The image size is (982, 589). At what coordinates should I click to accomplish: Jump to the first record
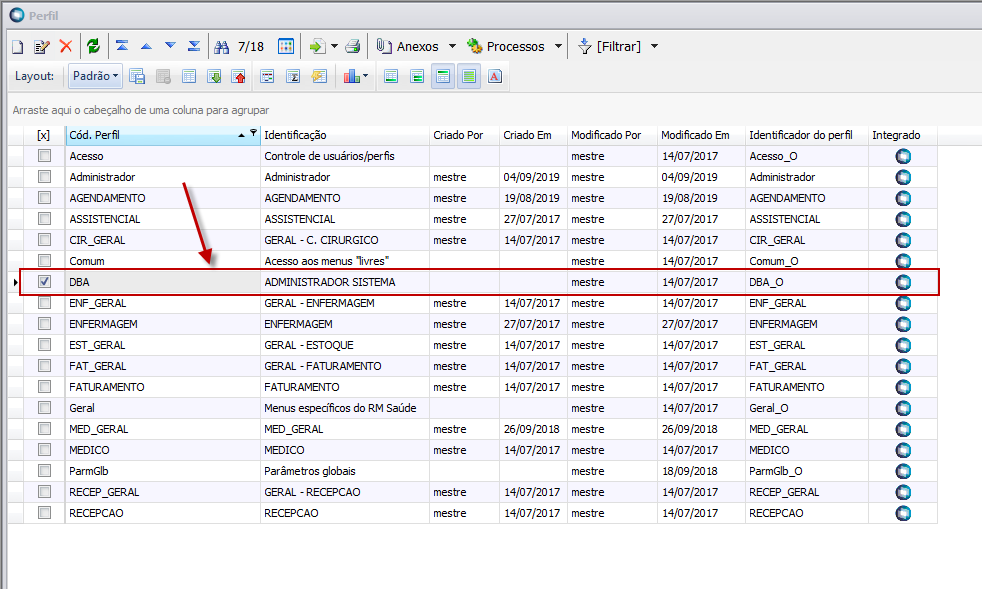122,46
